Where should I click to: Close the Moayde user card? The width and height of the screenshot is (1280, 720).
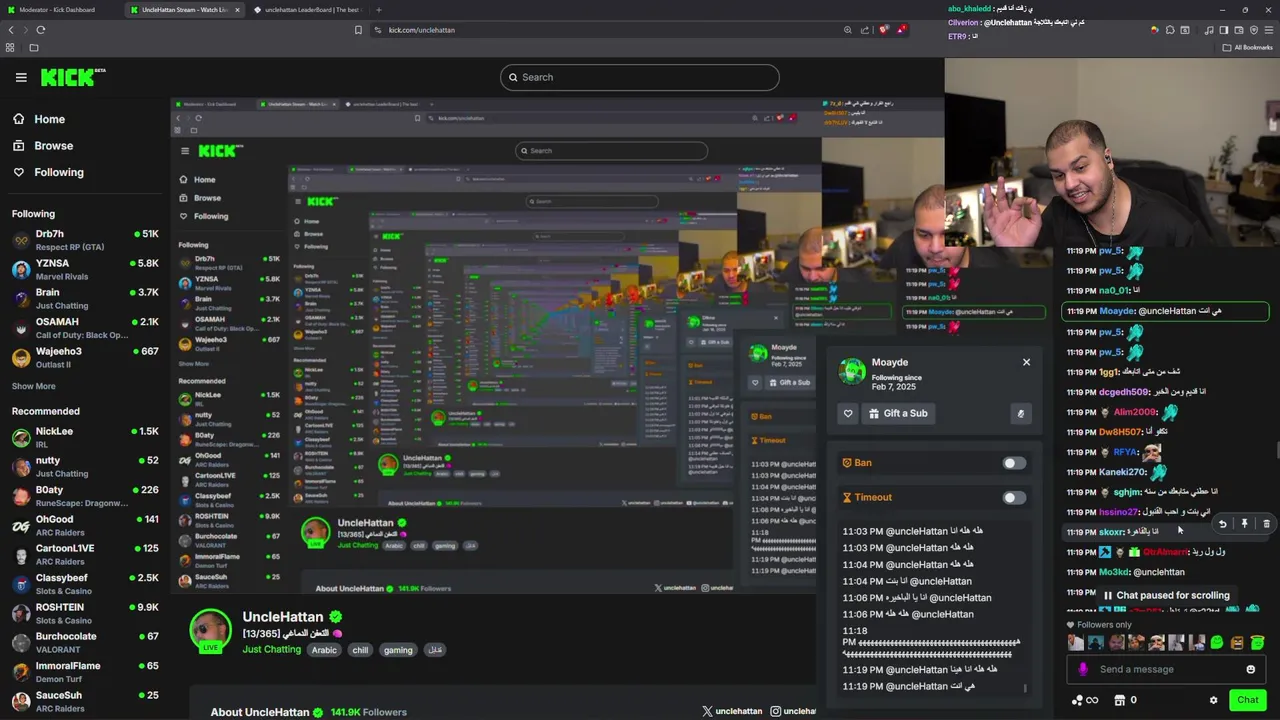pyautogui.click(x=1026, y=362)
